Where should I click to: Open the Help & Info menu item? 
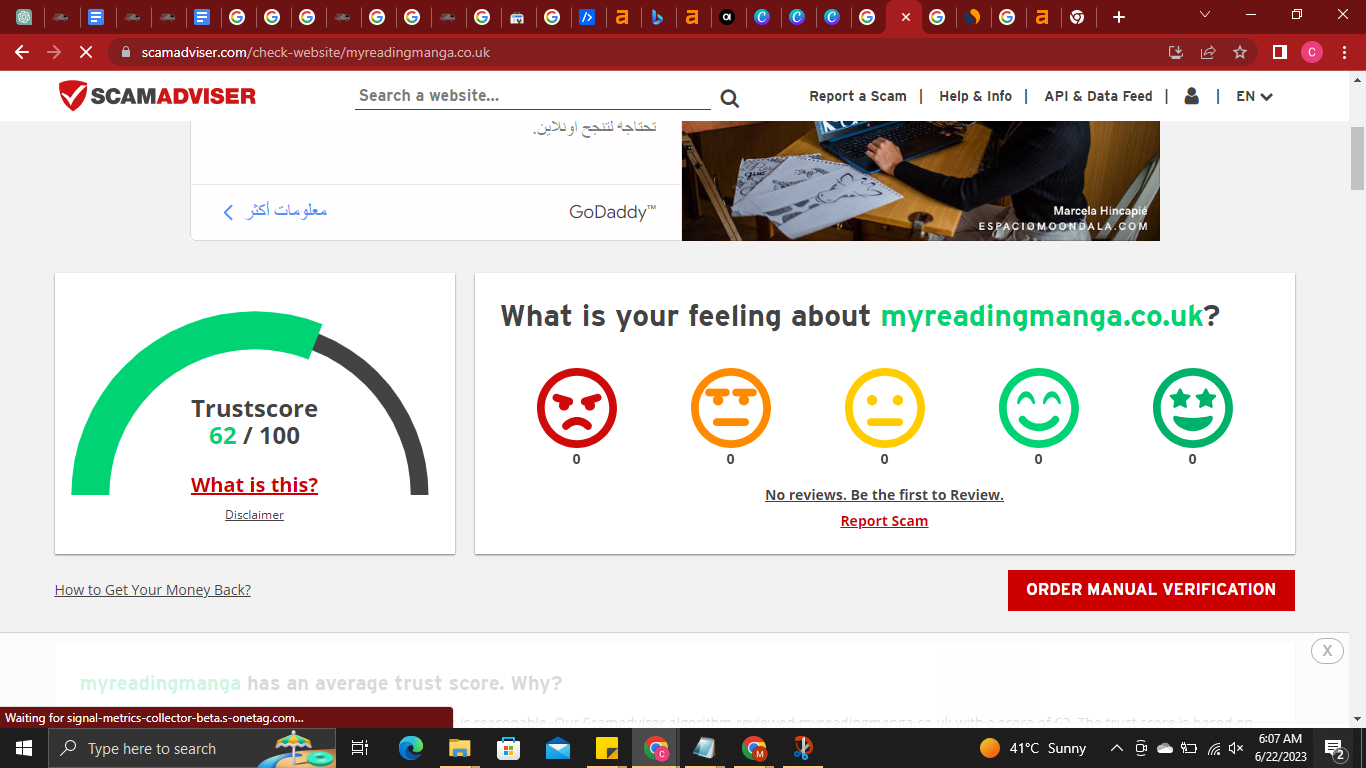click(976, 96)
